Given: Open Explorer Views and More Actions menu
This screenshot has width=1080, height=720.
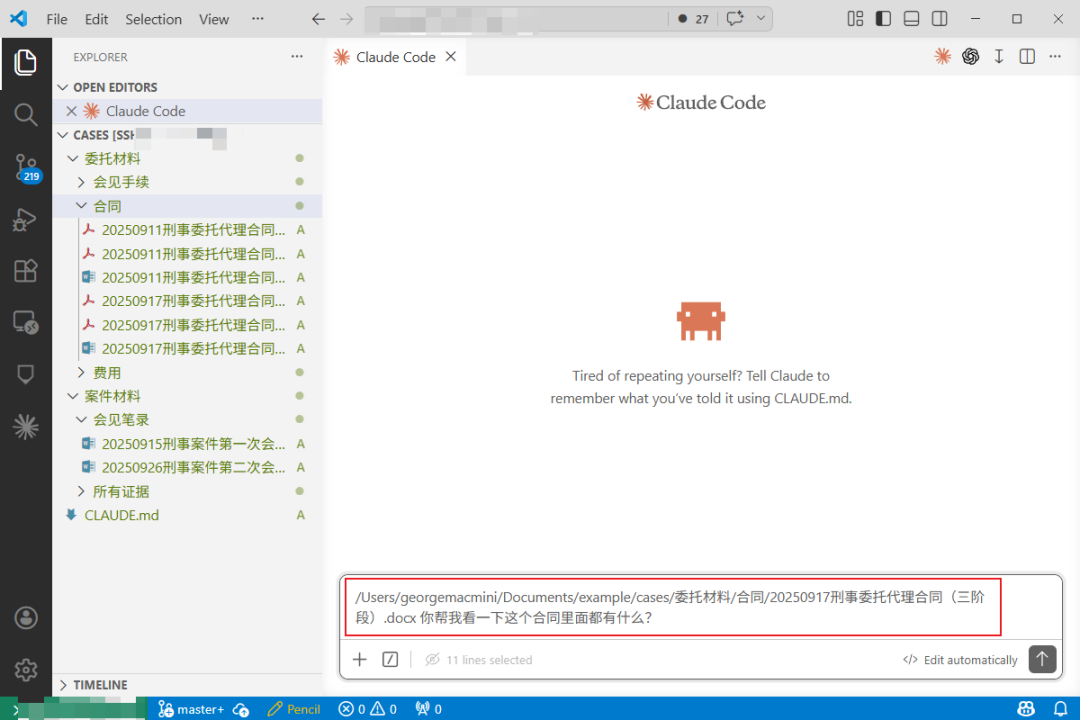Looking at the screenshot, I should pyautogui.click(x=297, y=56).
